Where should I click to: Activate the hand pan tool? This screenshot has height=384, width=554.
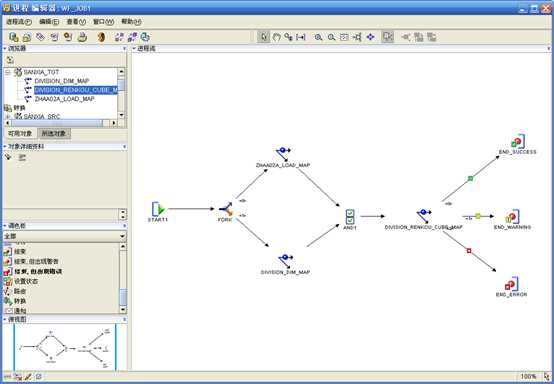(x=276, y=37)
